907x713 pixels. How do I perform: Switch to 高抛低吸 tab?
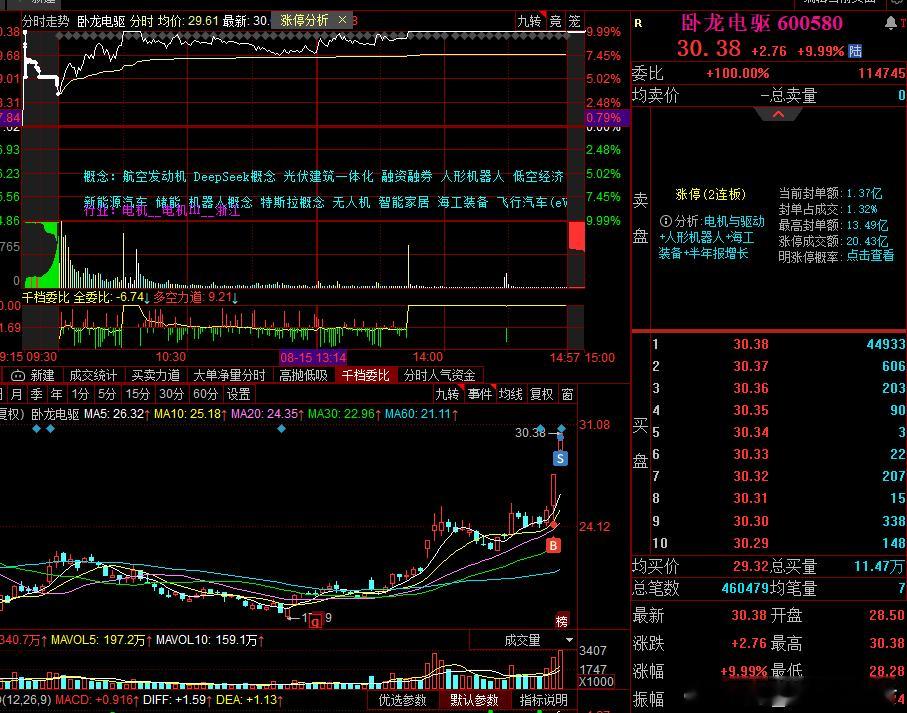point(303,376)
